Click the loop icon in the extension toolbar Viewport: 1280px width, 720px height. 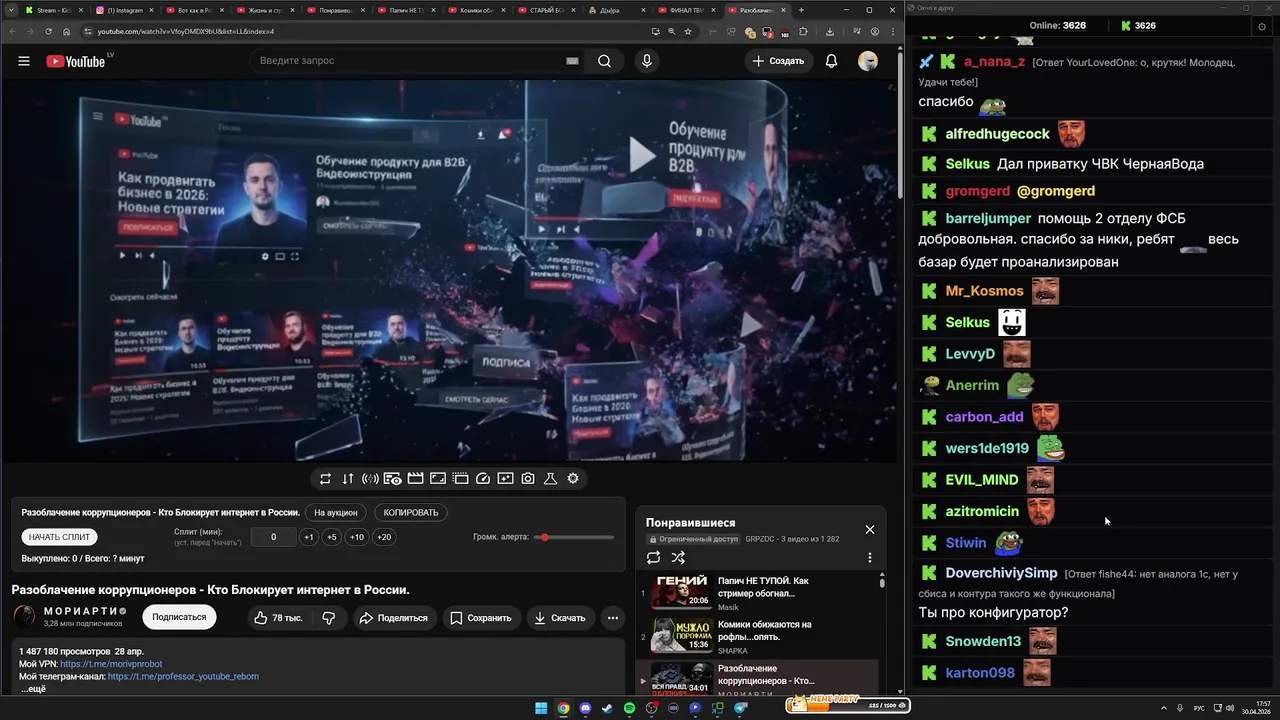pos(325,478)
